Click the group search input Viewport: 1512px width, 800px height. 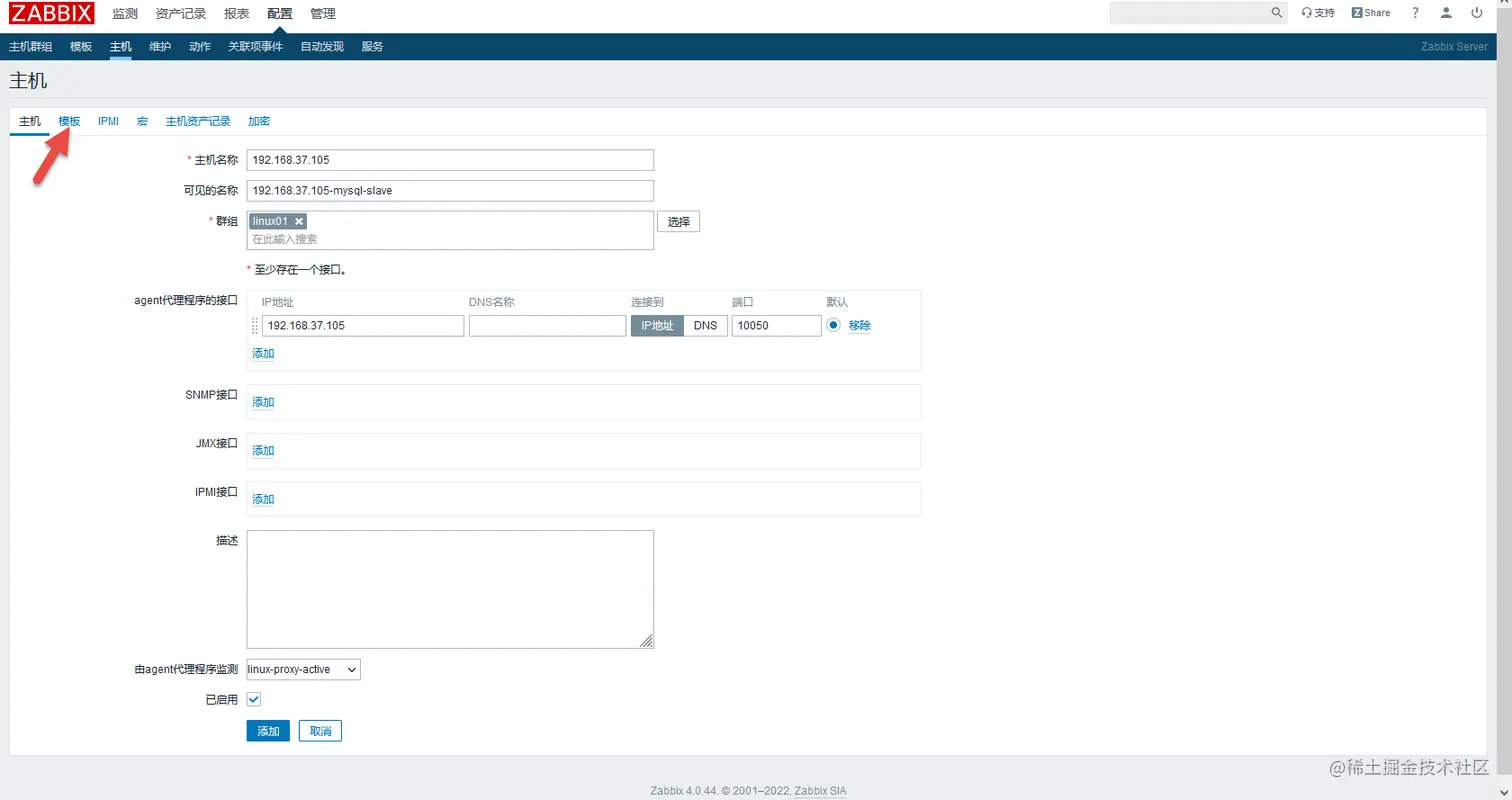click(x=450, y=240)
